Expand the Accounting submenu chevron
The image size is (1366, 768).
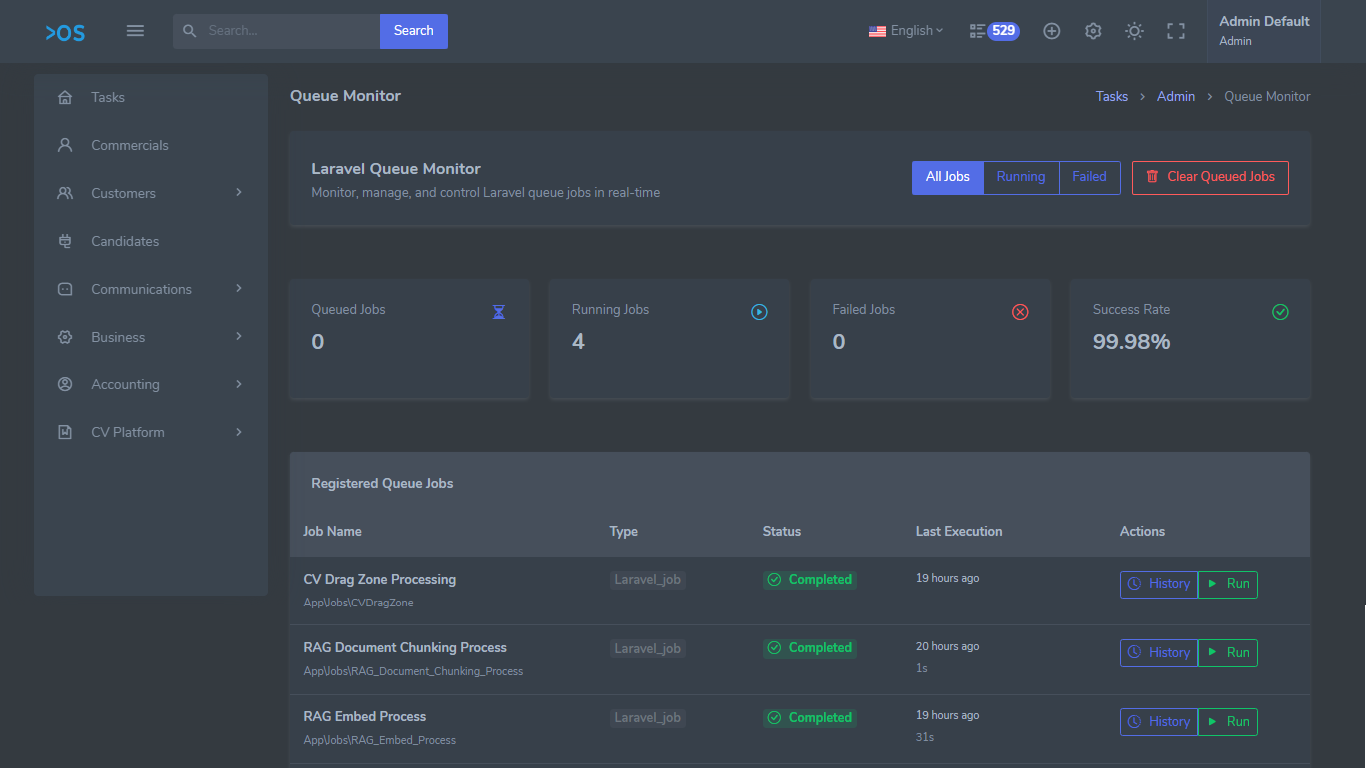click(x=239, y=384)
